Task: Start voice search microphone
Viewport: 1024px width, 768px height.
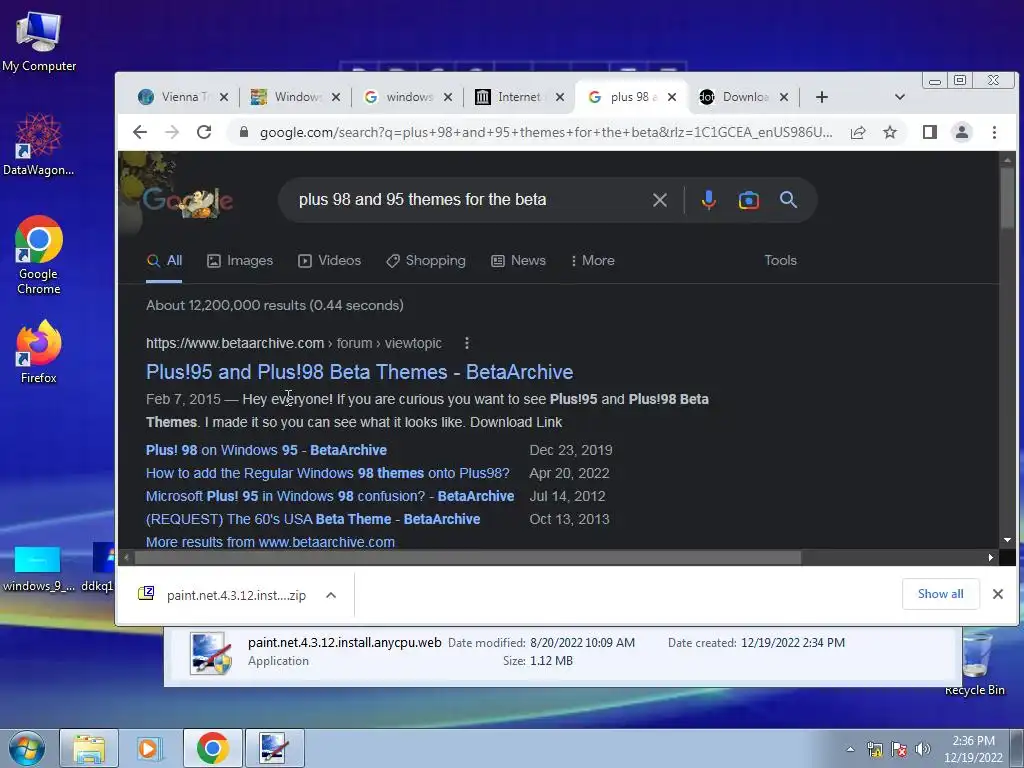Action: [709, 200]
